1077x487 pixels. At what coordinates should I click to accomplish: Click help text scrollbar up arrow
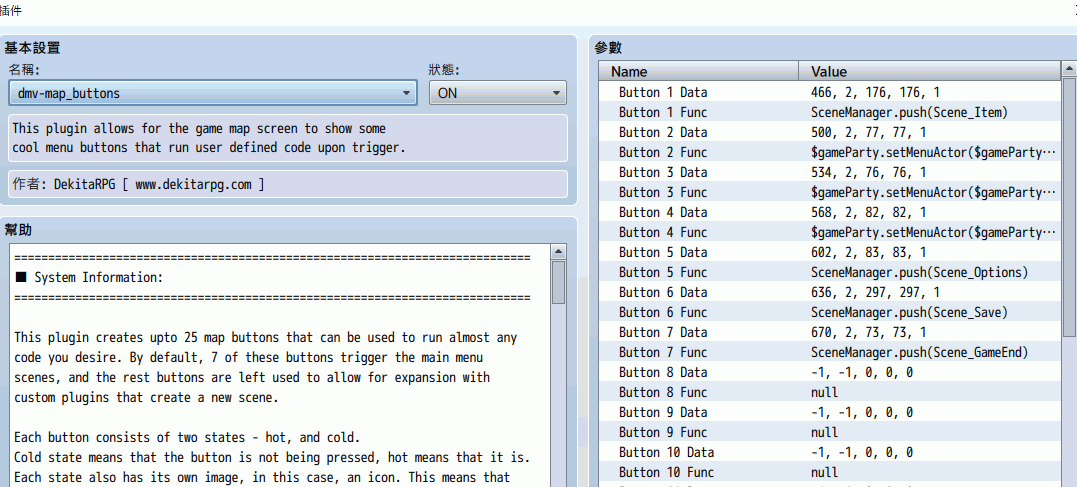(x=558, y=251)
